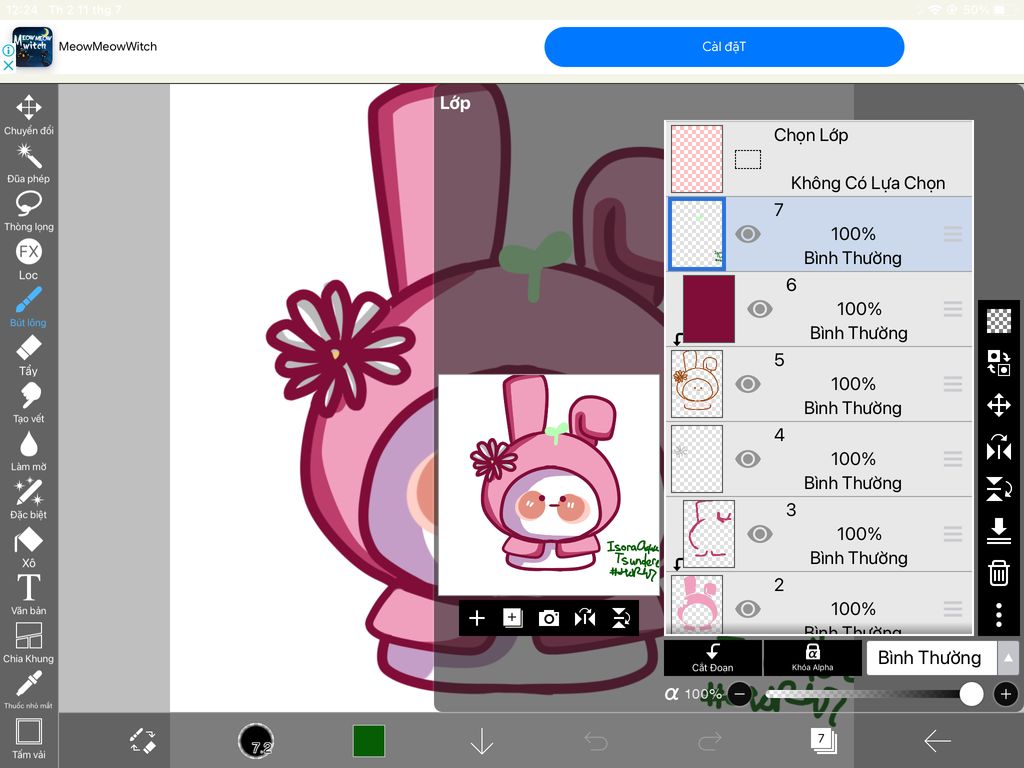Screen dimensions: 1024x768
Task: Hide layer 4 with eye icon
Action: 748,459
